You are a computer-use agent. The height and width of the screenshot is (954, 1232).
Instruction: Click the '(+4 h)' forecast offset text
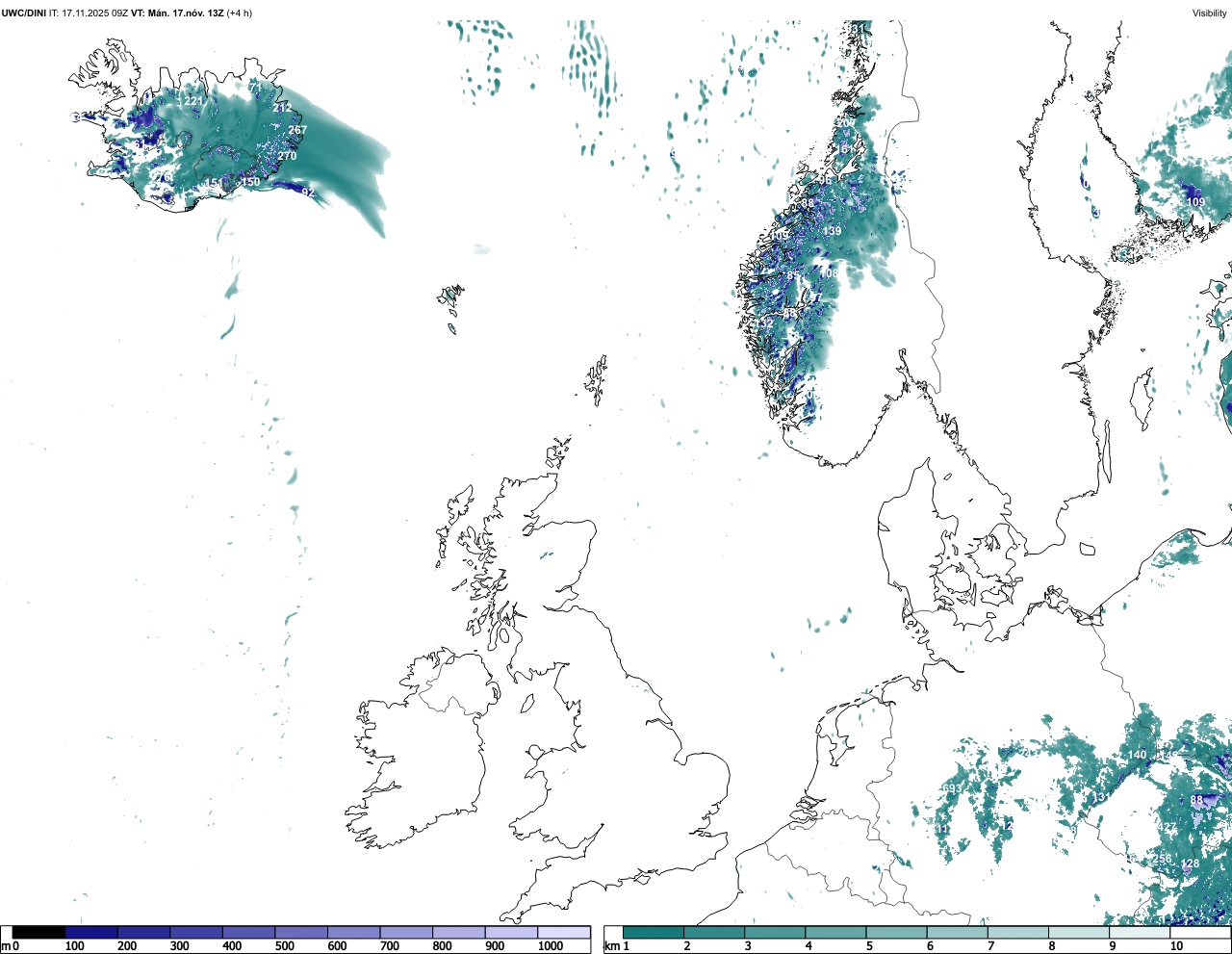[x=239, y=13]
